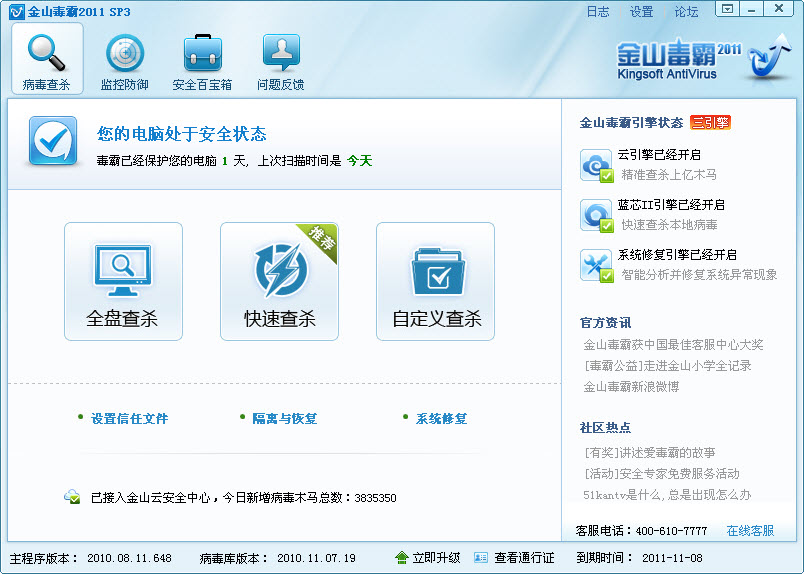804x574 pixels.
Task: Open the 在线客服 online support link
Action: pyautogui.click(x=750, y=530)
